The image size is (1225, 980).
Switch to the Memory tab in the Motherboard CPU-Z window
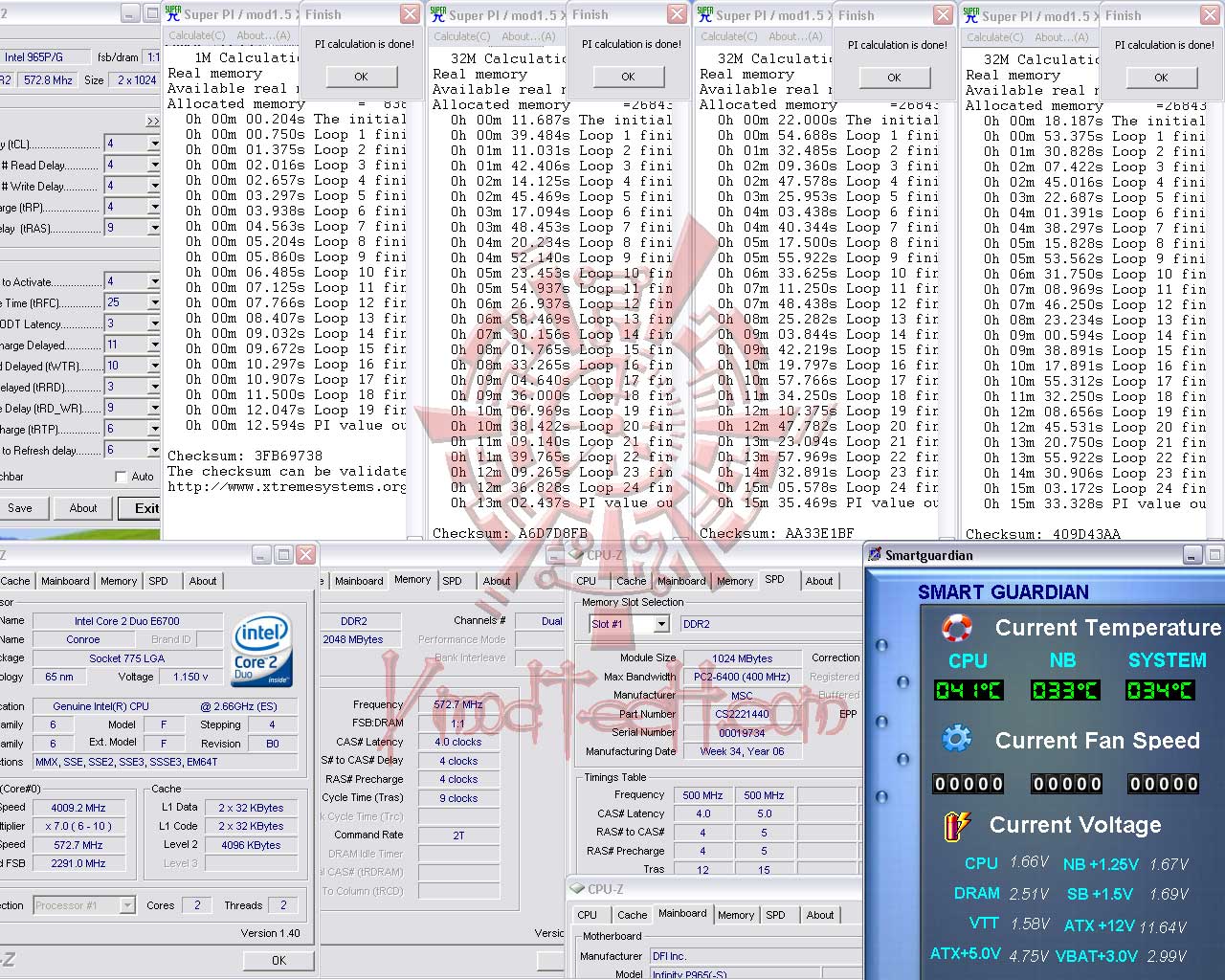736,915
